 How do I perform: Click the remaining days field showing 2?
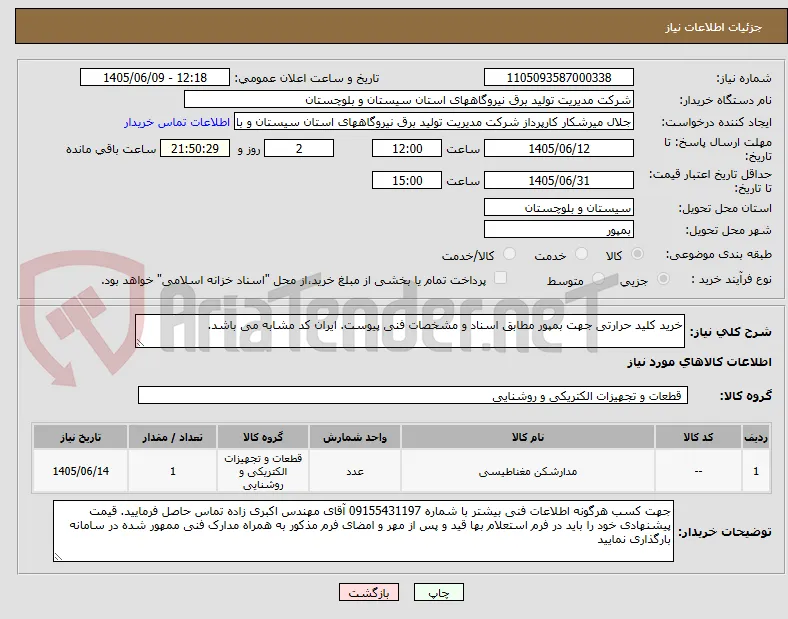coord(299,149)
